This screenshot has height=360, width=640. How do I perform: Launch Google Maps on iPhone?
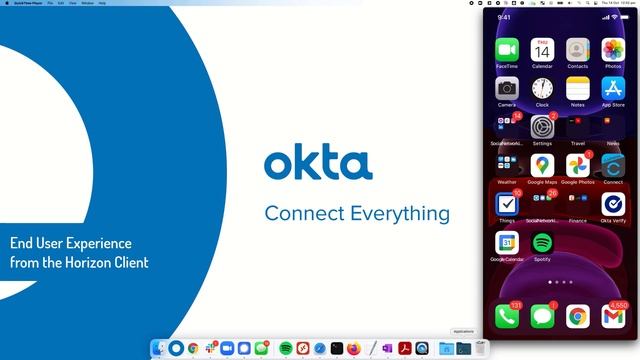[542, 166]
